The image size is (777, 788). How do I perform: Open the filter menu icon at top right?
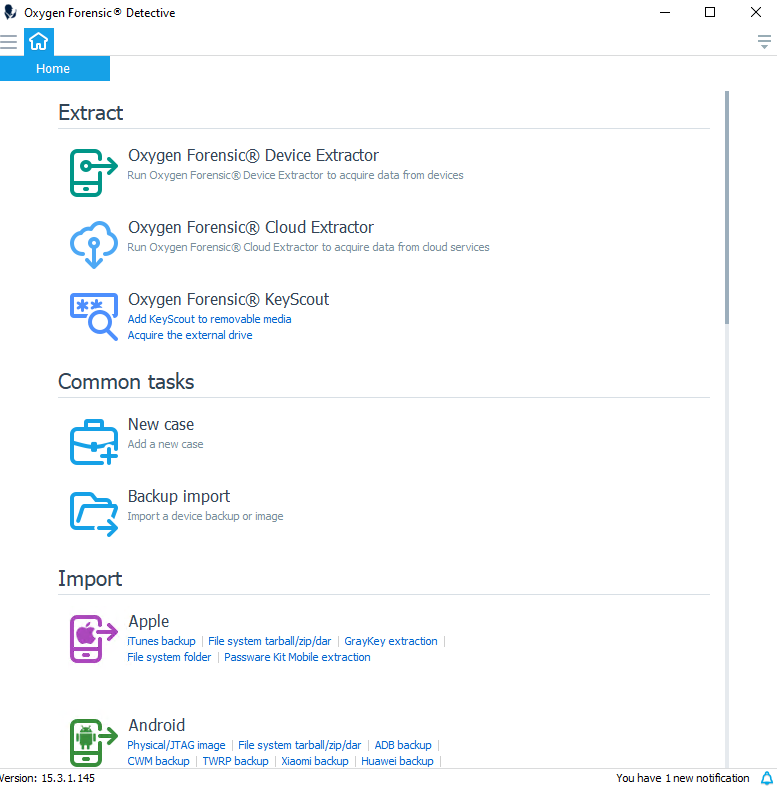pos(764,42)
